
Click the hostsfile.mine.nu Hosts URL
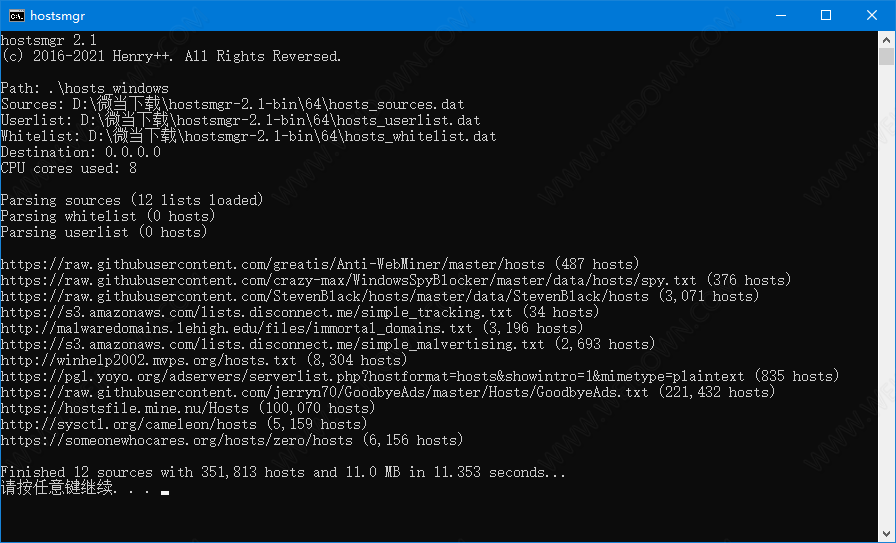[x=125, y=408]
